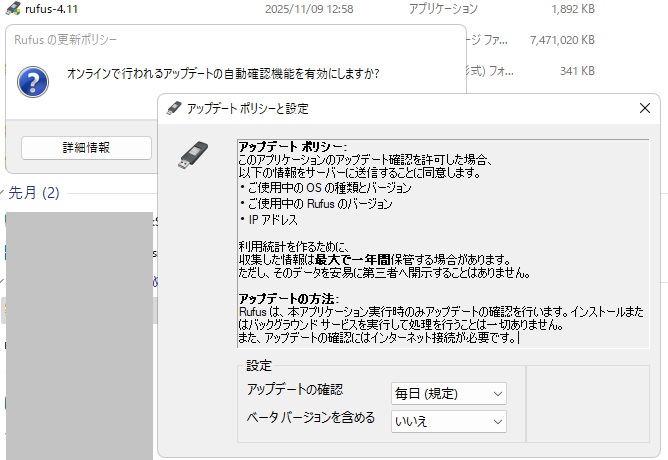
Task: Click the アップデート ポリシー heading text
Action: 290,147
